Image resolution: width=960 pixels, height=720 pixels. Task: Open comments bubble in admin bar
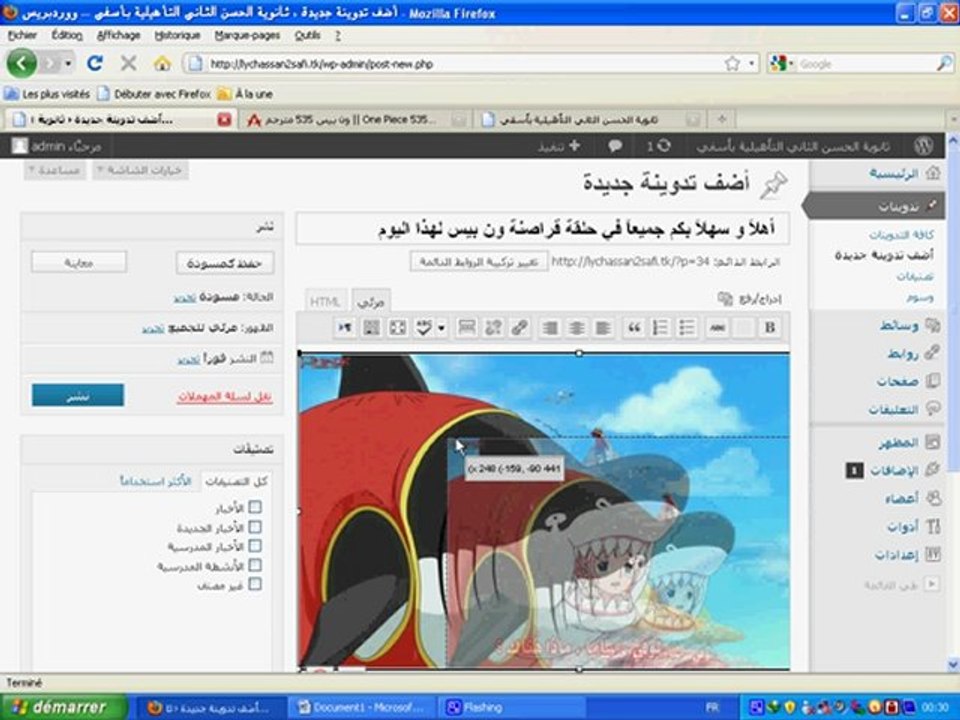[615, 146]
